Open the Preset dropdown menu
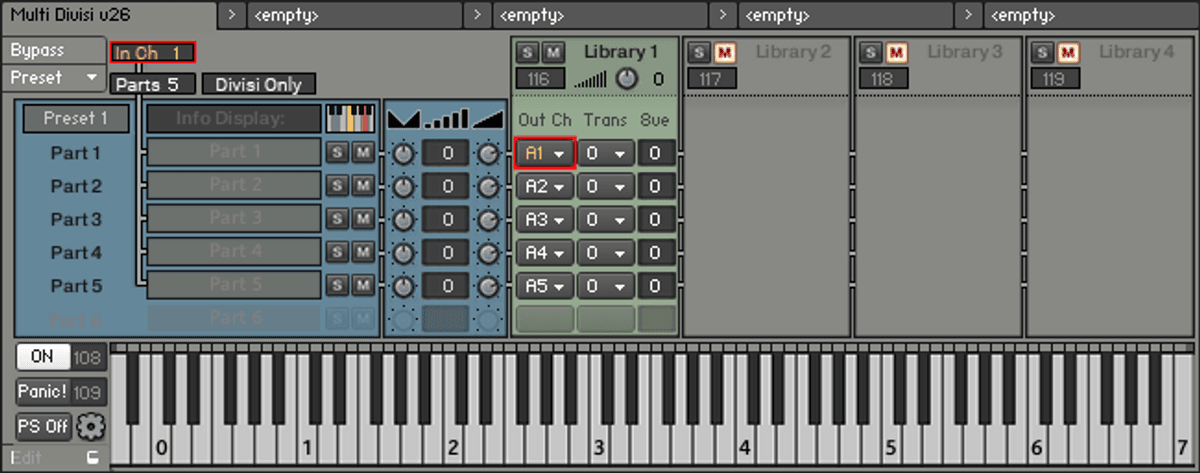The image size is (1200, 473). pos(53,77)
